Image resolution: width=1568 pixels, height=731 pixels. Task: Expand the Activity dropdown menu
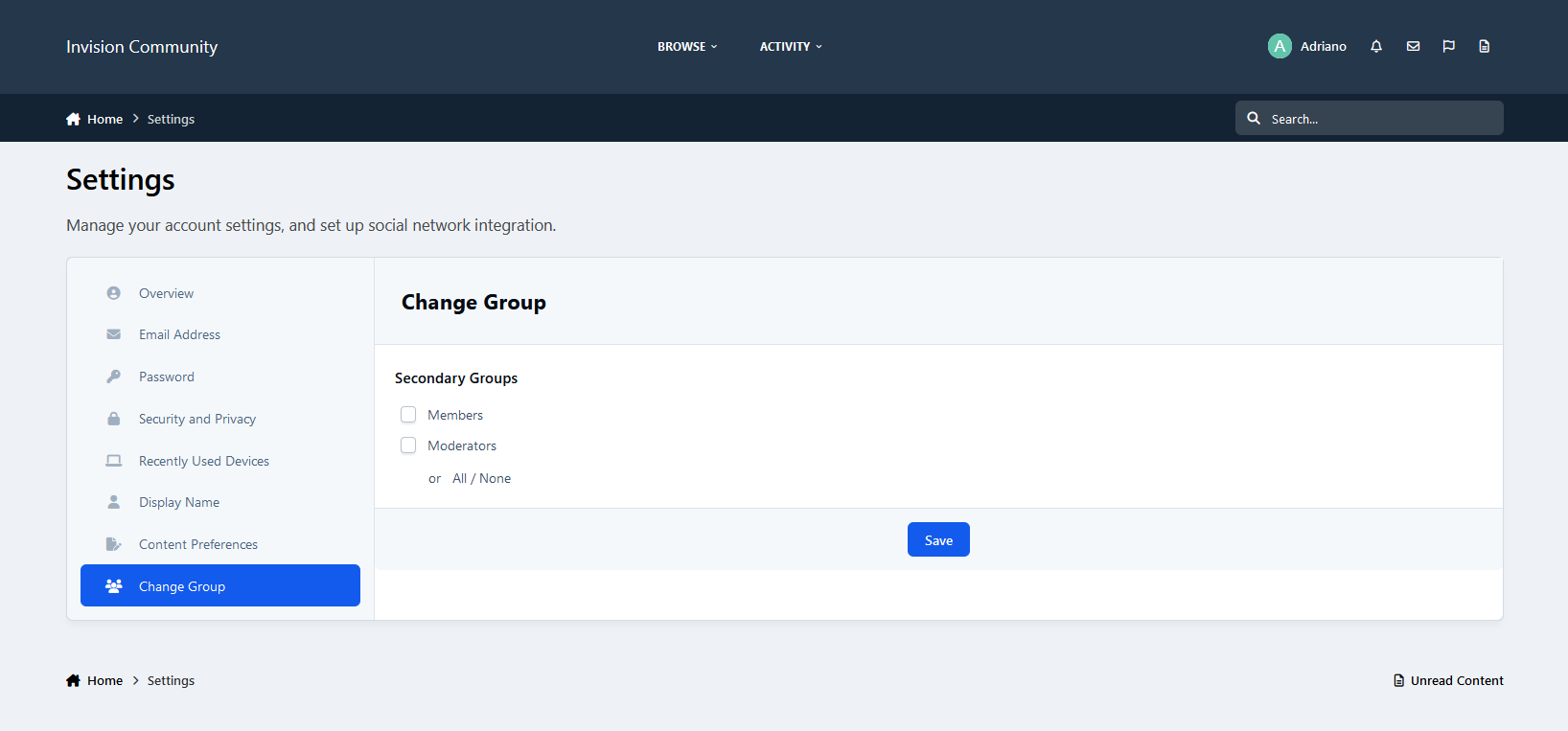[790, 46]
